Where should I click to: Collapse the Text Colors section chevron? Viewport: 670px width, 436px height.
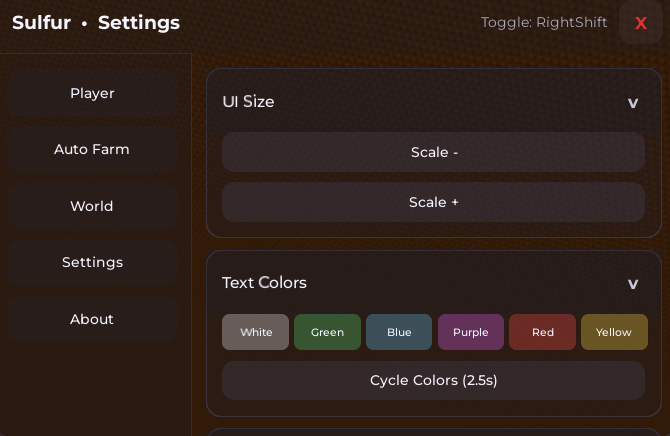pos(632,283)
